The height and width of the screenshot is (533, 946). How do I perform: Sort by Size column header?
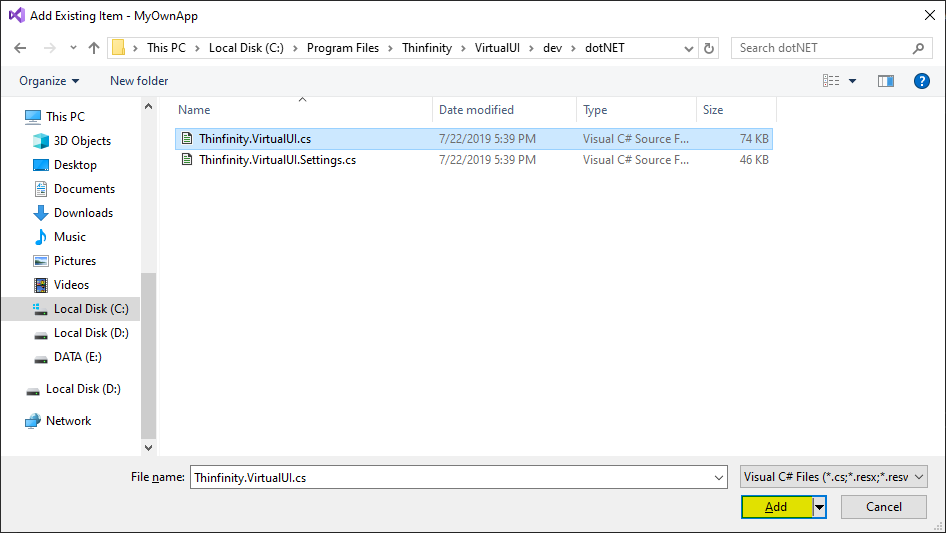pyautogui.click(x=713, y=110)
